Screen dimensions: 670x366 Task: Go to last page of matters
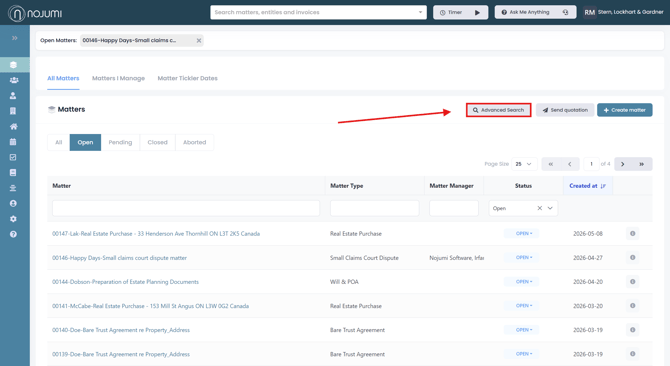pyautogui.click(x=642, y=164)
